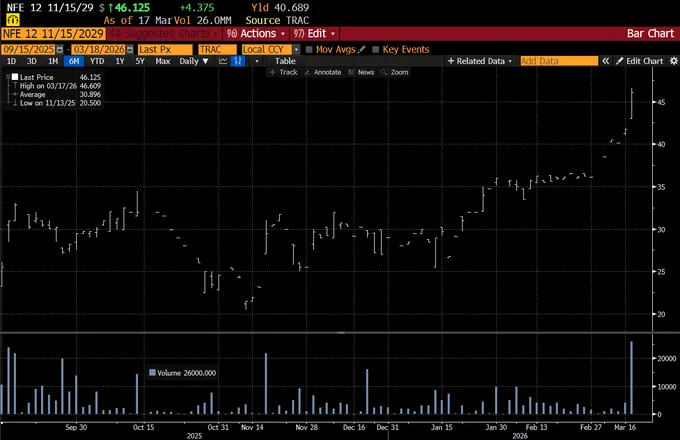Image resolution: width=680 pixels, height=440 pixels.
Task: Click the Jan 15 date axis label
Action: coord(441,427)
